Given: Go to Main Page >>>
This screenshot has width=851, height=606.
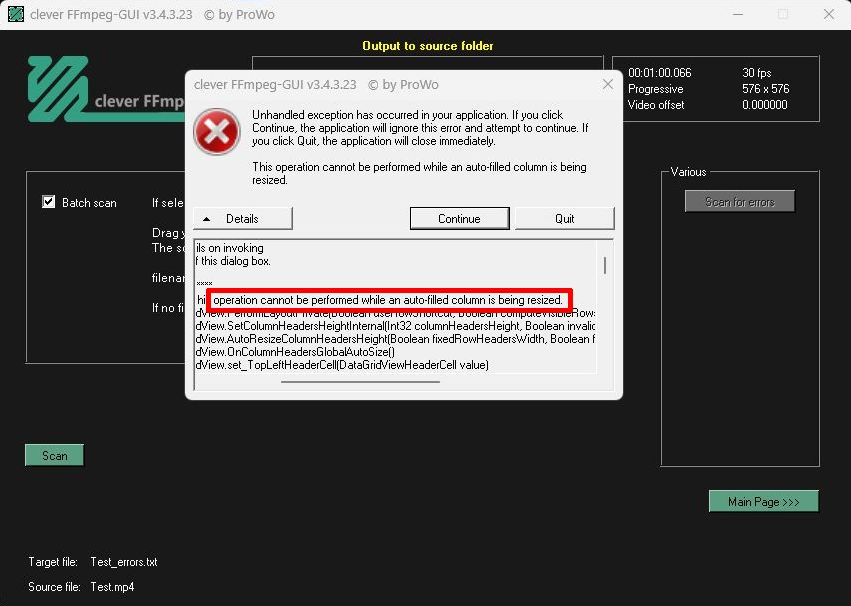Looking at the screenshot, I should pyautogui.click(x=764, y=502).
